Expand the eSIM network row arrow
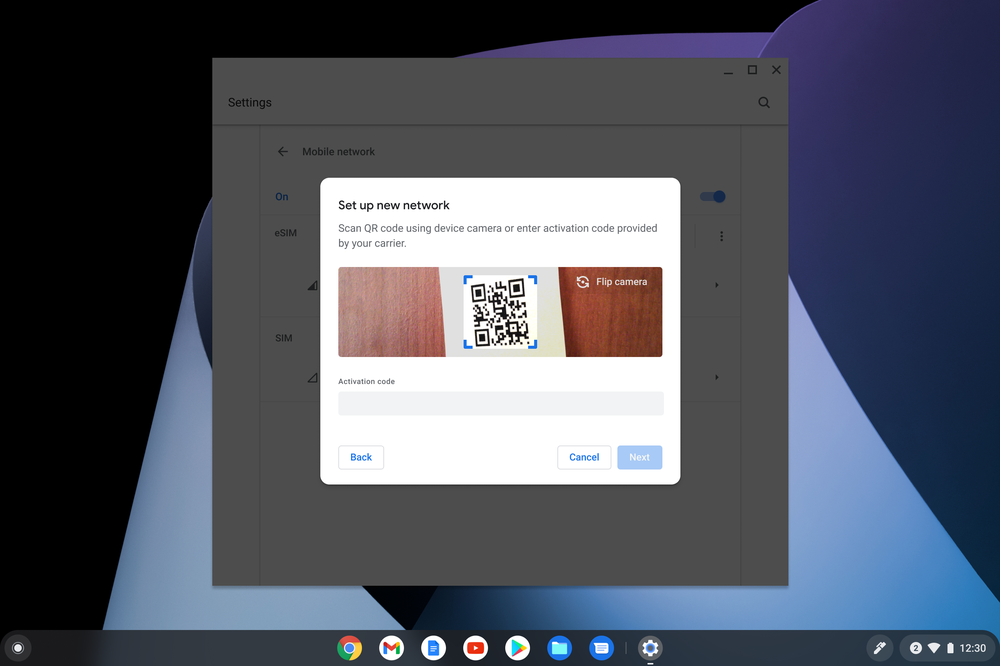 pos(716,285)
